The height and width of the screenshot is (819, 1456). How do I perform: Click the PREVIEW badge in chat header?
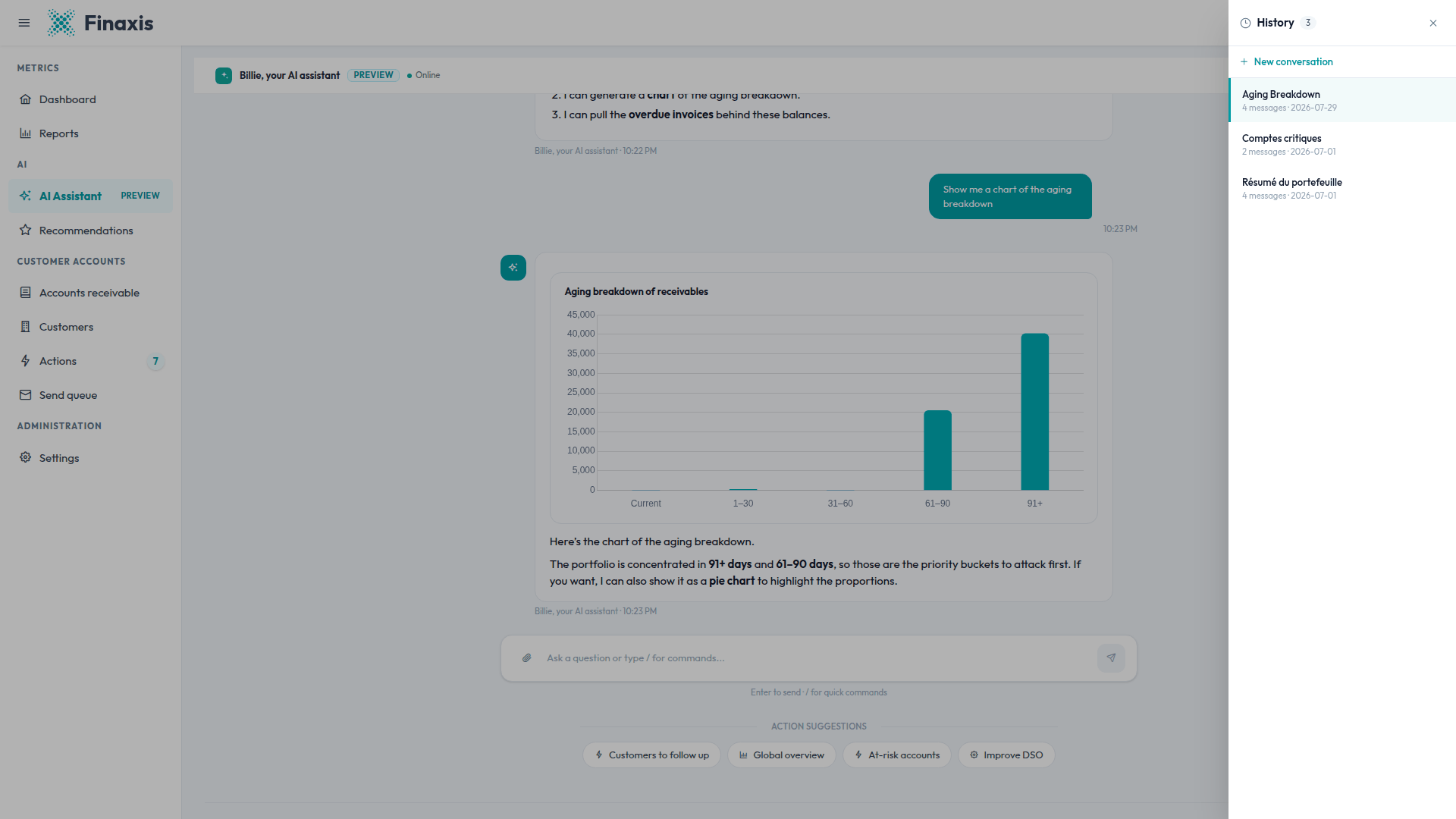tap(373, 75)
